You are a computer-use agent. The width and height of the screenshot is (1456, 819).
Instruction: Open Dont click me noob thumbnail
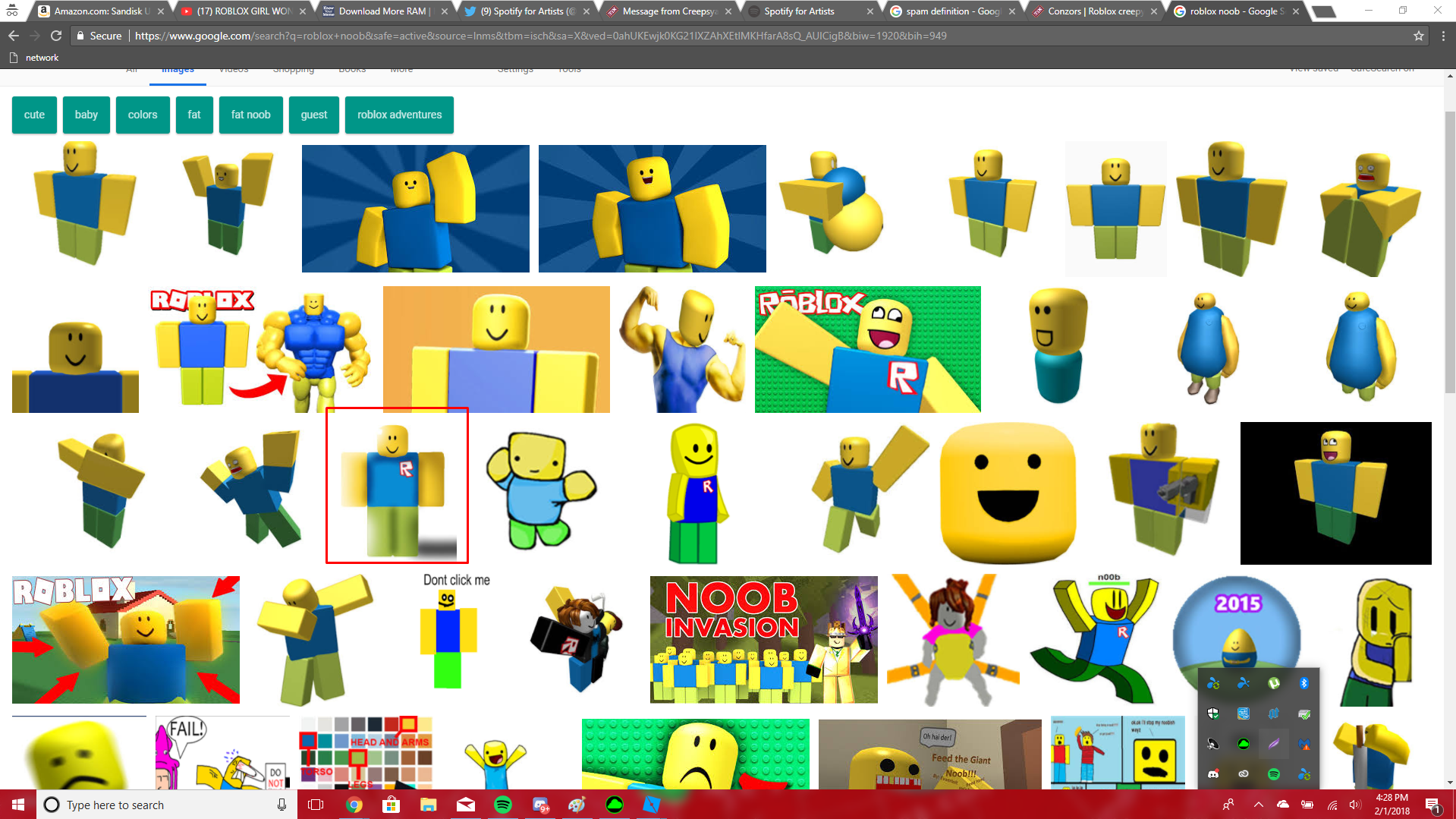click(456, 632)
